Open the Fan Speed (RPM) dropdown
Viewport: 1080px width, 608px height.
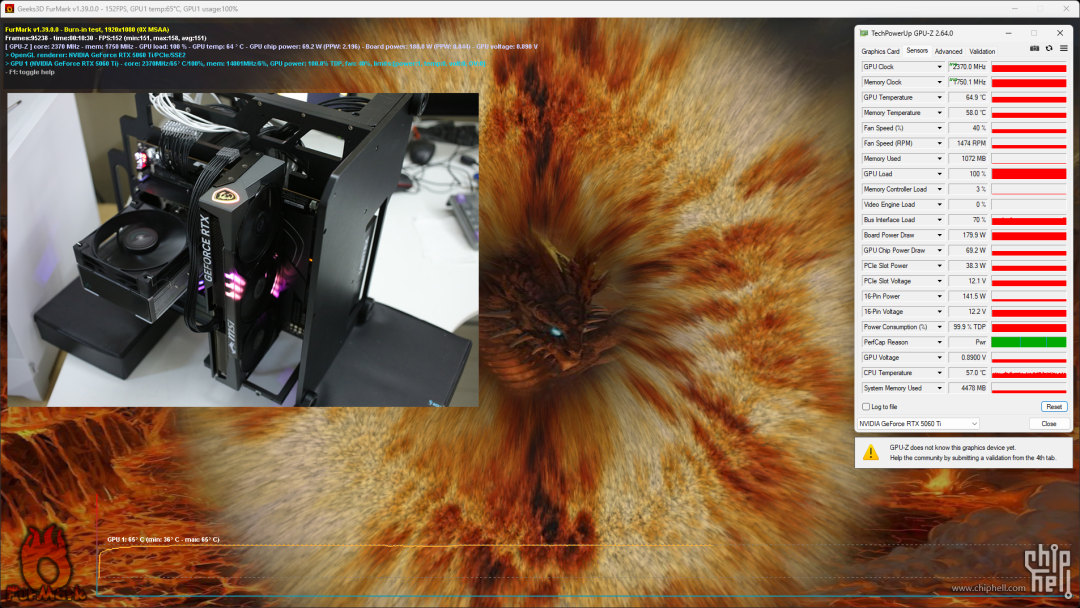(939, 143)
